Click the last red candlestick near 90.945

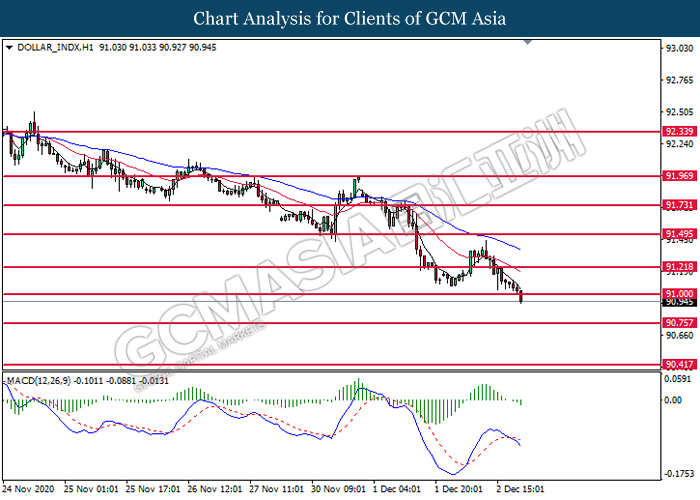click(521, 296)
